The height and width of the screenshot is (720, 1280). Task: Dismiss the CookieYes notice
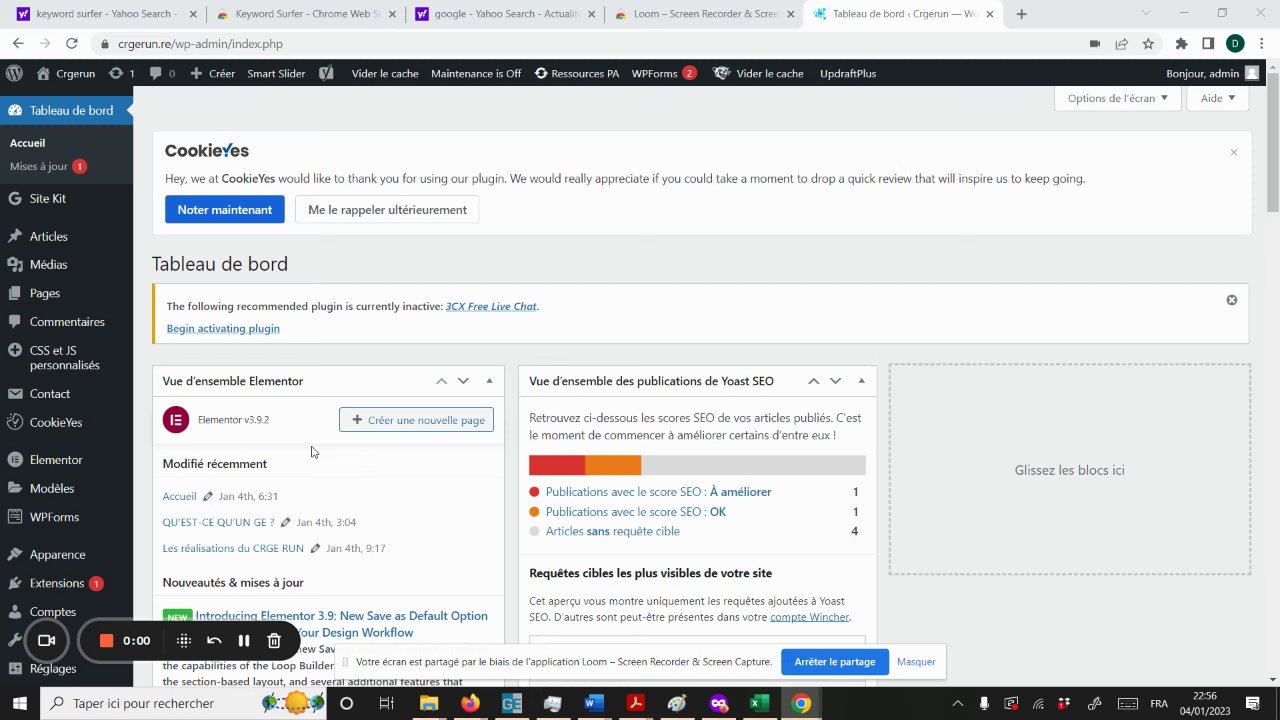click(1234, 152)
